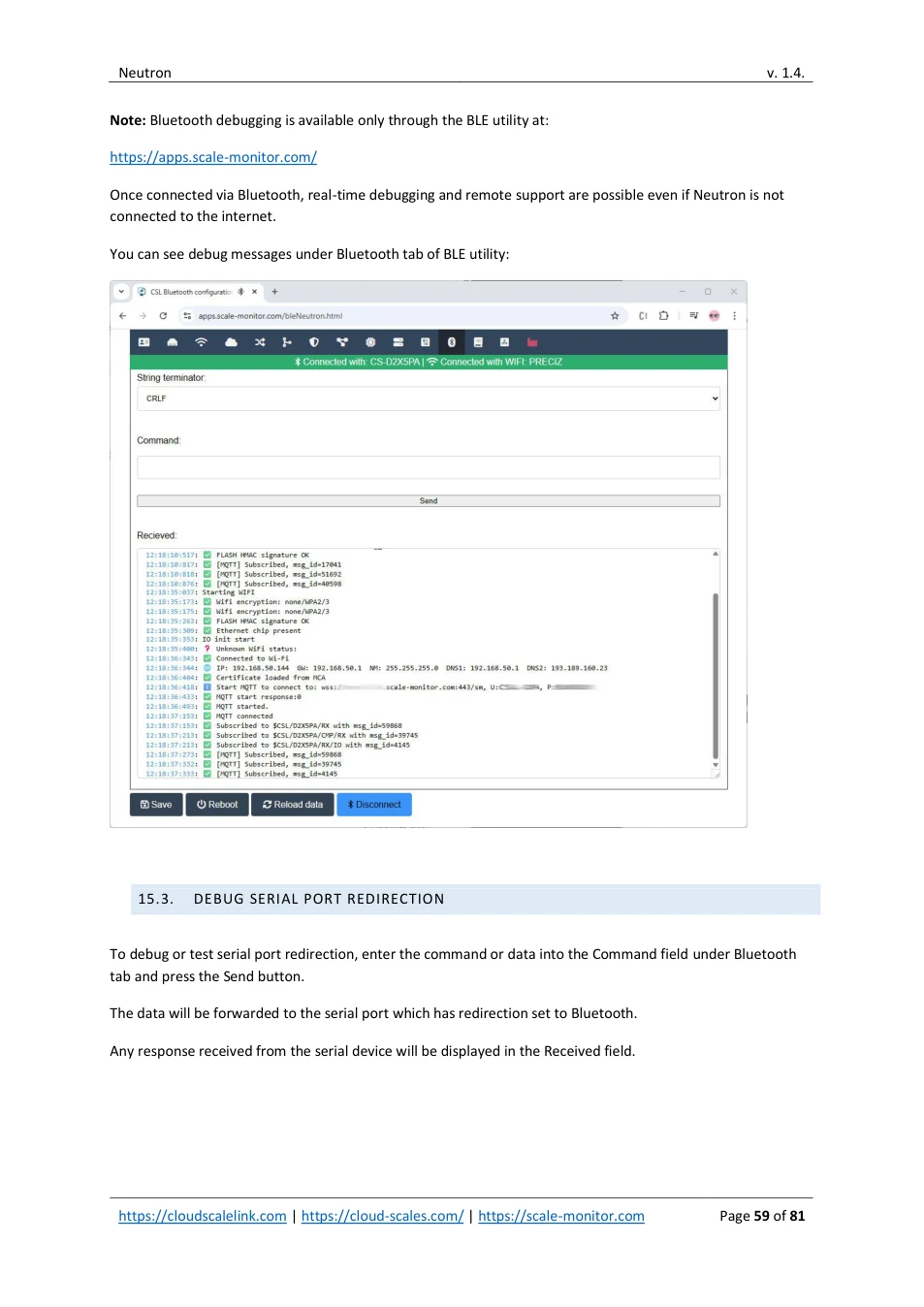Open the cloud settings icon
The height and width of the screenshot is (1307, 924).
point(231,342)
